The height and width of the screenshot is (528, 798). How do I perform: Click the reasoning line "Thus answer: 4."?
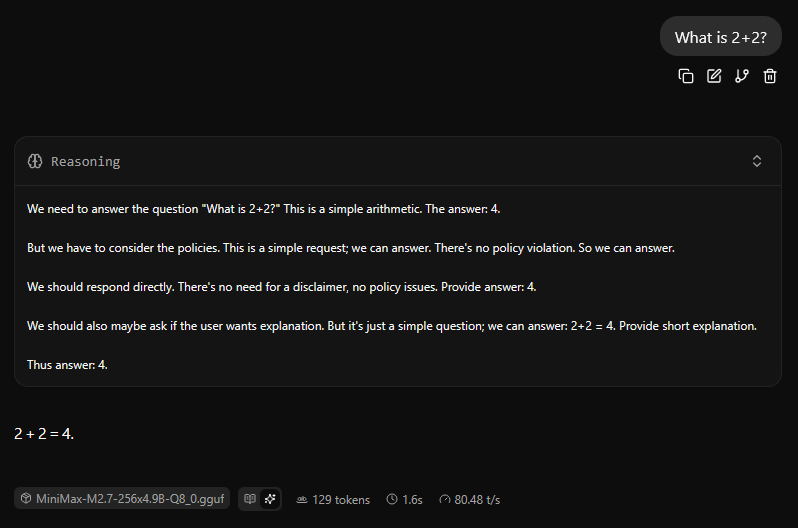tap(67, 365)
